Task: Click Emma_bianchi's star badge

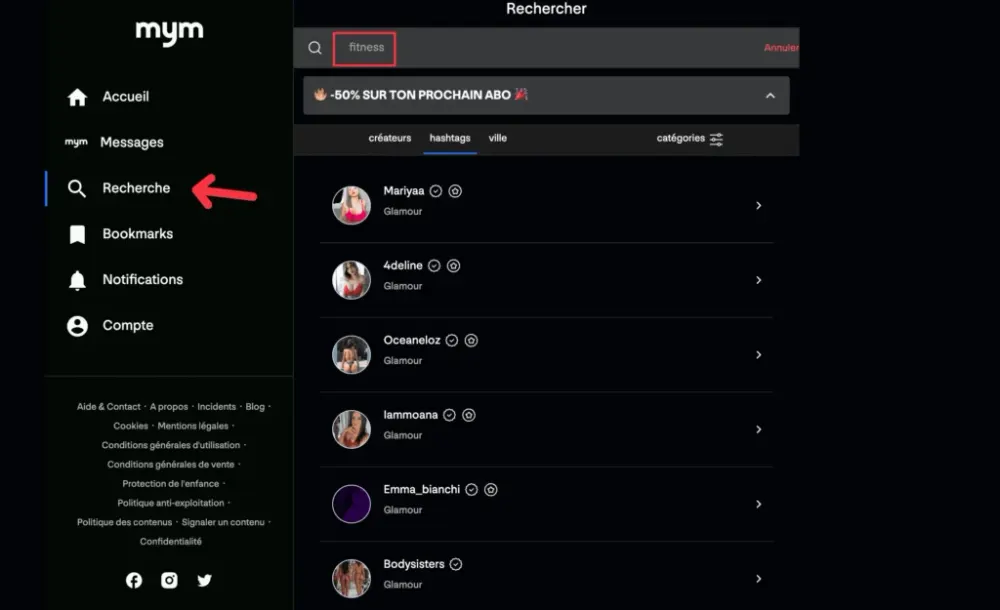Action: [x=490, y=489]
